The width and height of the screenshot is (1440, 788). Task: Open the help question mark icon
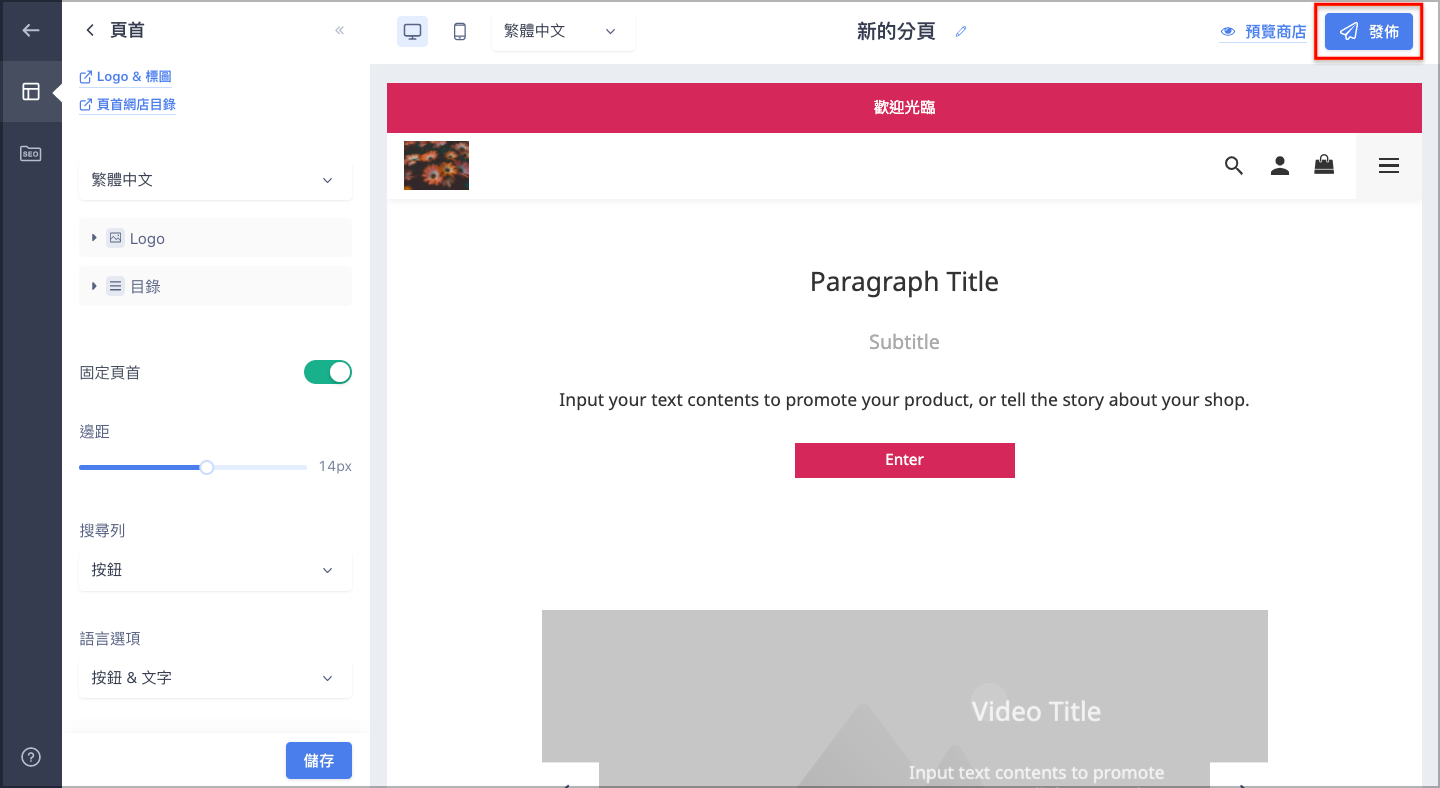tap(31, 756)
